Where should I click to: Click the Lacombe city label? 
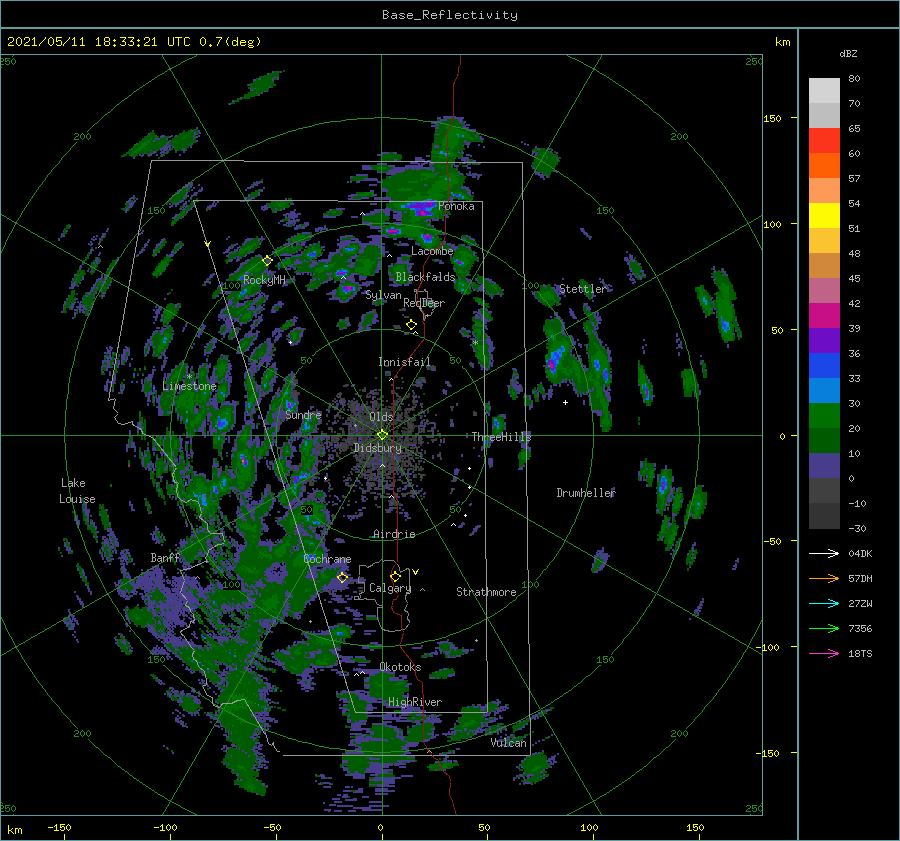(432, 251)
